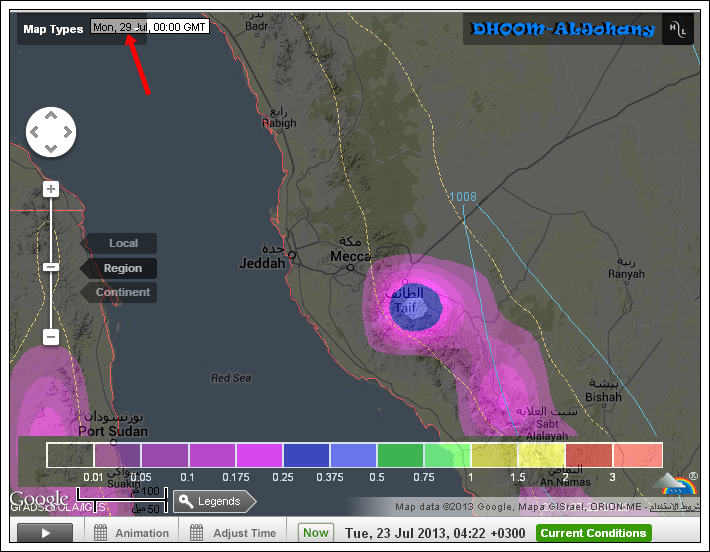Select the Local zoom level tab

point(119,243)
